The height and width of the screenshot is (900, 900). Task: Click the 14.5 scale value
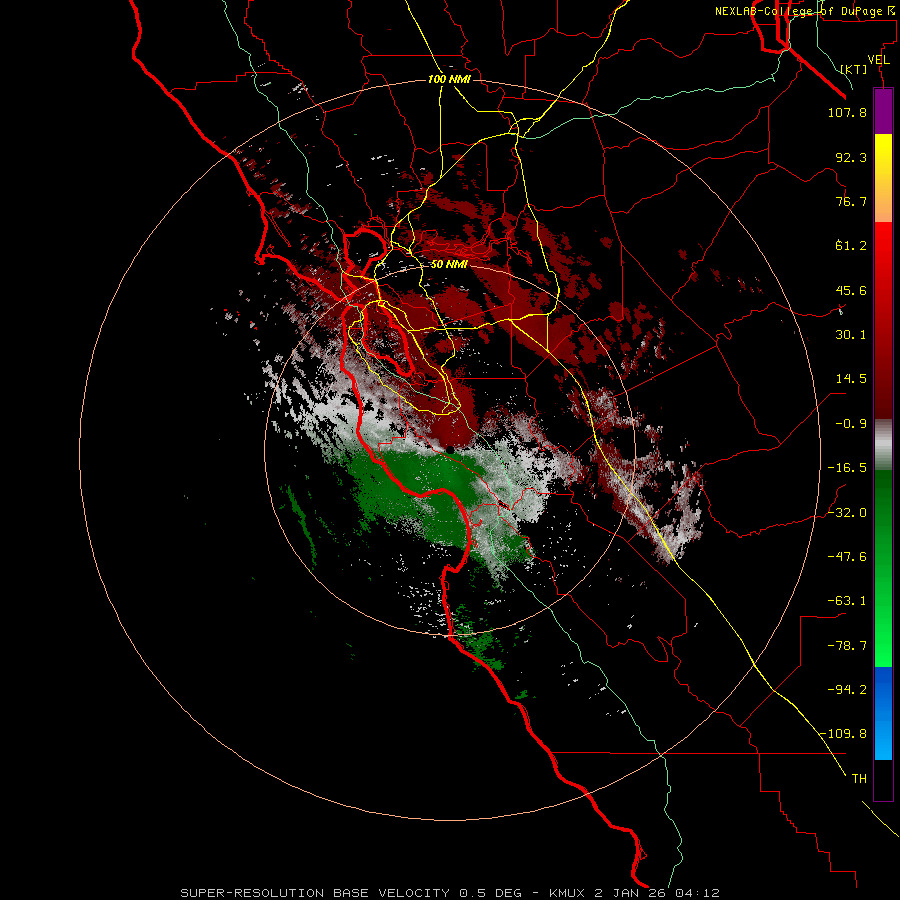(851, 379)
